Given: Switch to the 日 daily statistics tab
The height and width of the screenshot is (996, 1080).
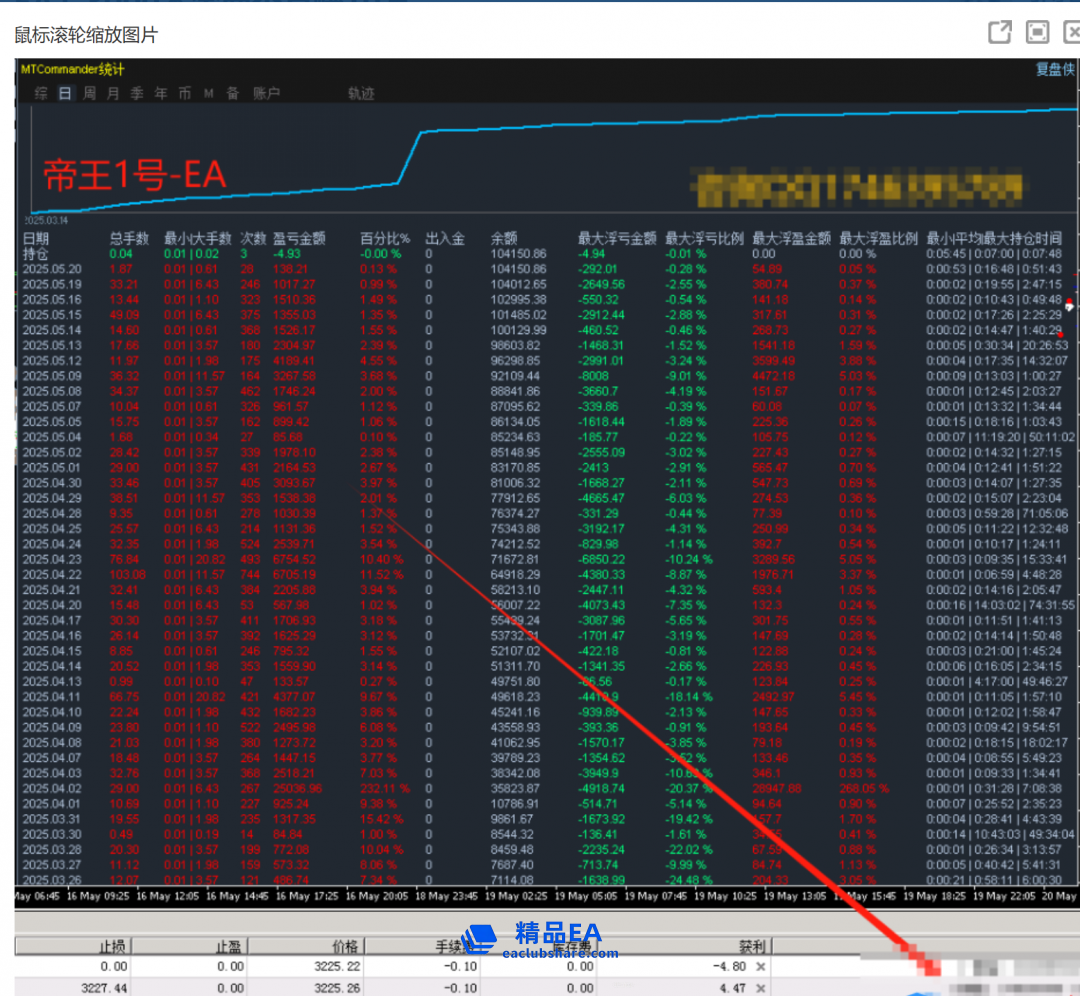Looking at the screenshot, I should [65, 93].
